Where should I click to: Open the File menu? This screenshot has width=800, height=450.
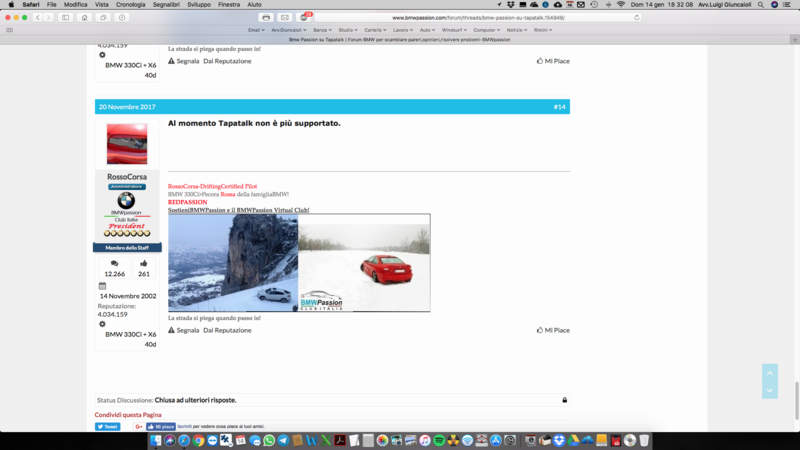click(x=52, y=5)
